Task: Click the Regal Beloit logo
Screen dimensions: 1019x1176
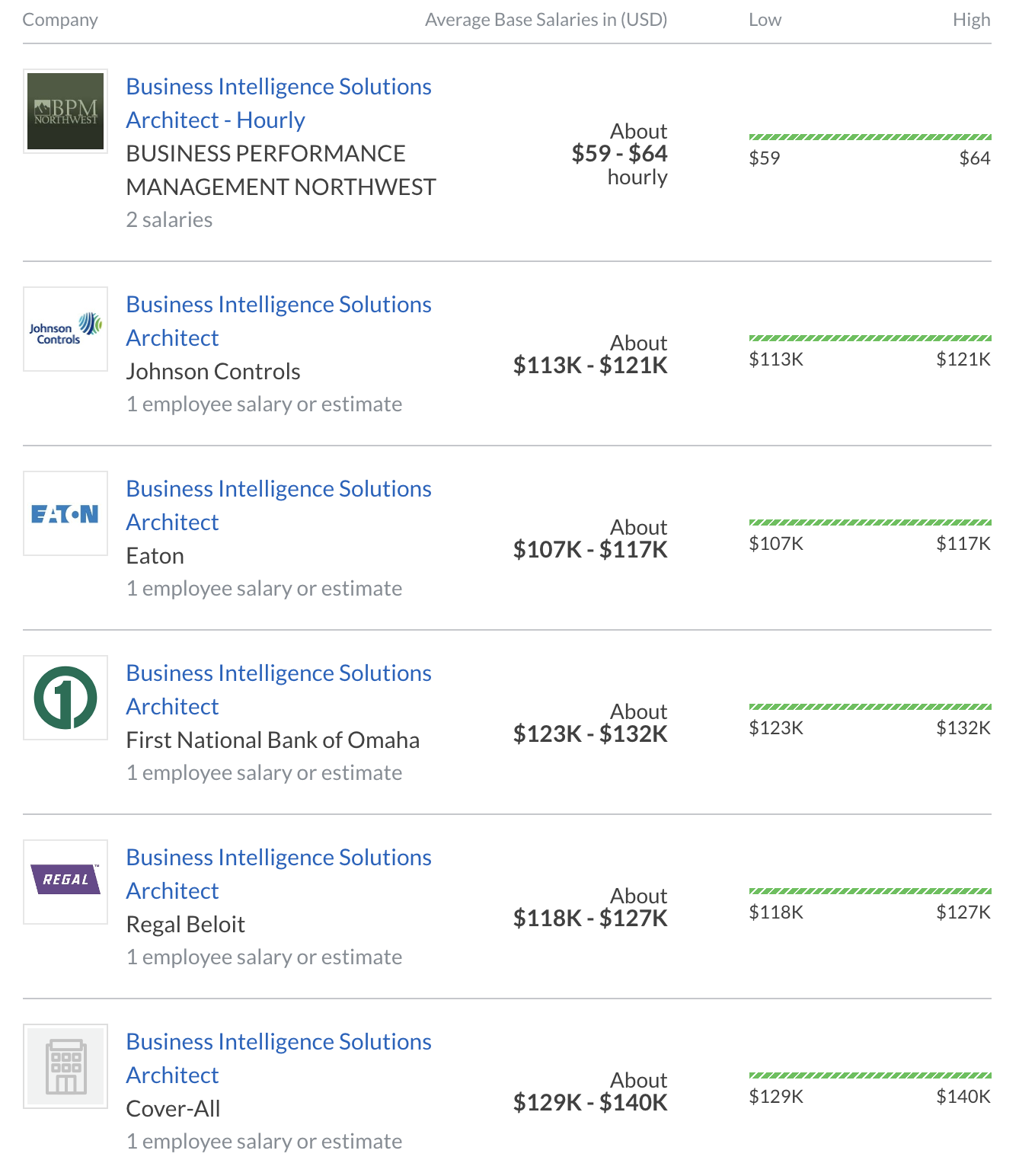Action: pos(65,882)
